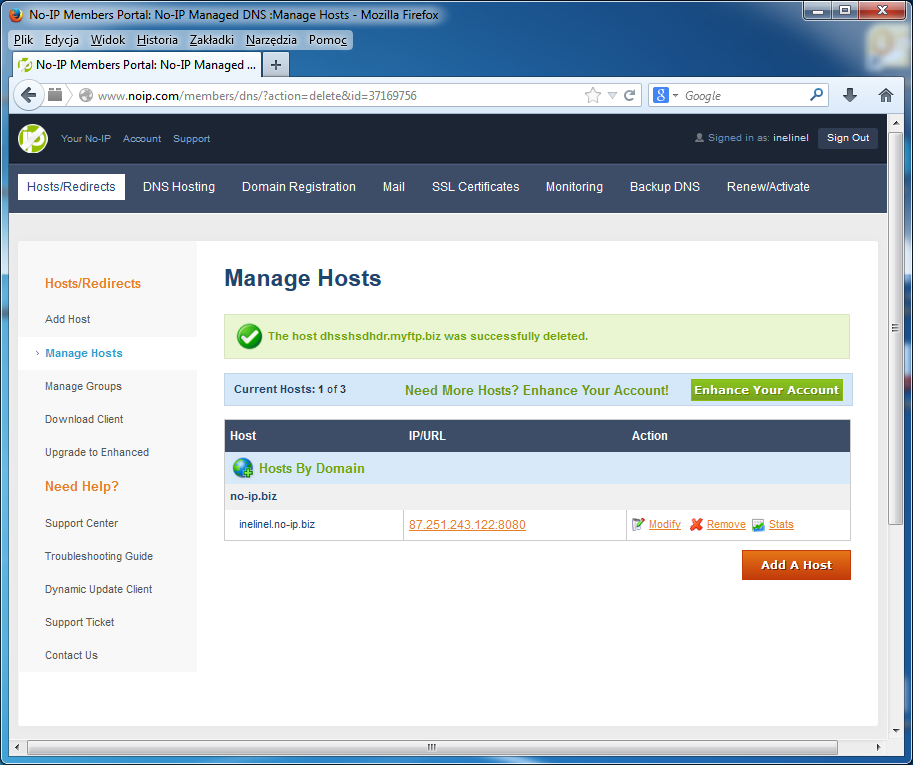Image resolution: width=913 pixels, height=765 pixels.
Task: Open the Backup DNS tab
Action: pyautogui.click(x=665, y=187)
